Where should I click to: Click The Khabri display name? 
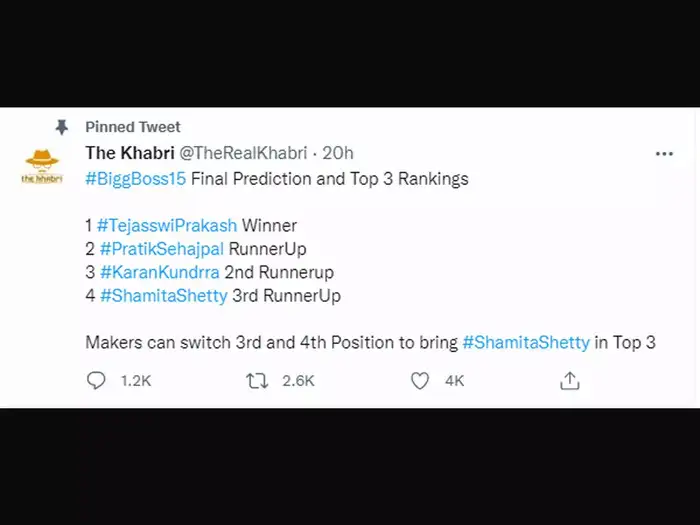point(129,153)
